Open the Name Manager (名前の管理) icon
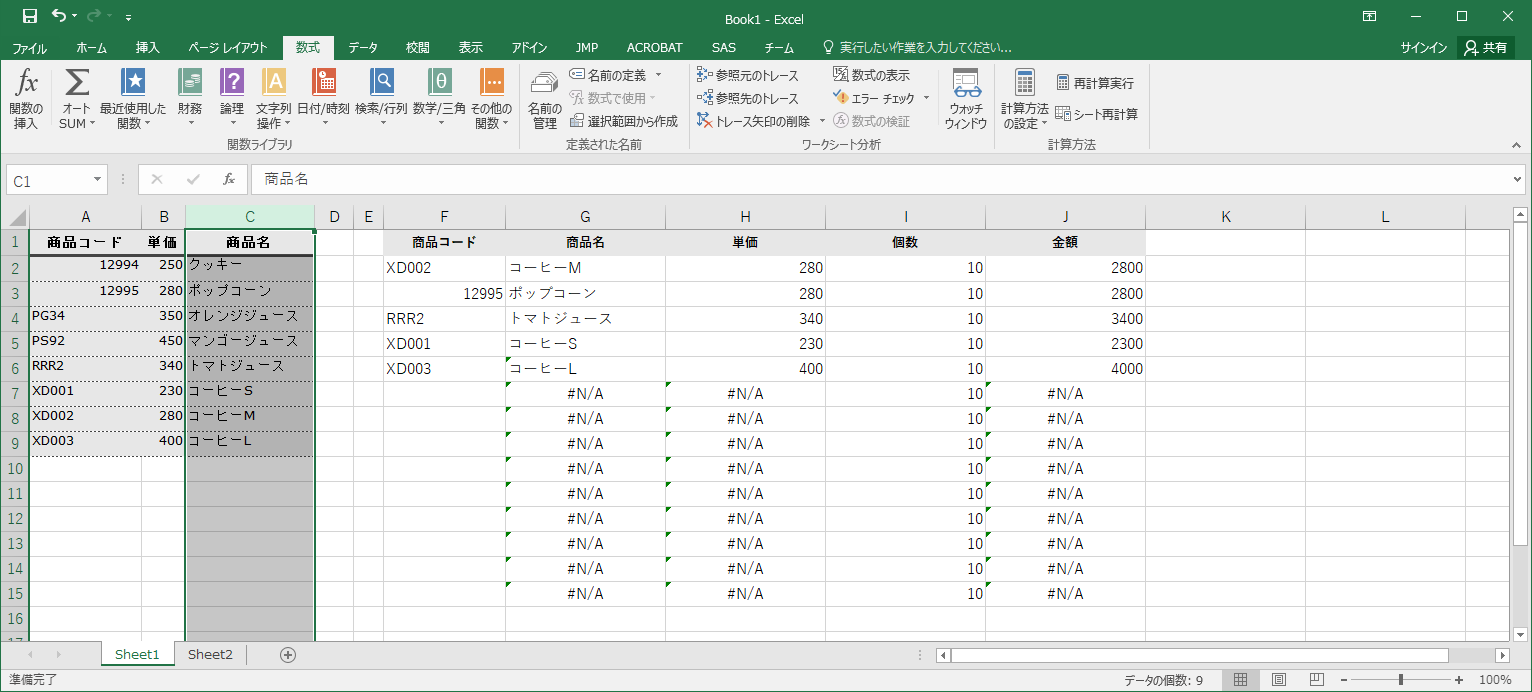This screenshot has width=1532, height=692. (x=544, y=98)
